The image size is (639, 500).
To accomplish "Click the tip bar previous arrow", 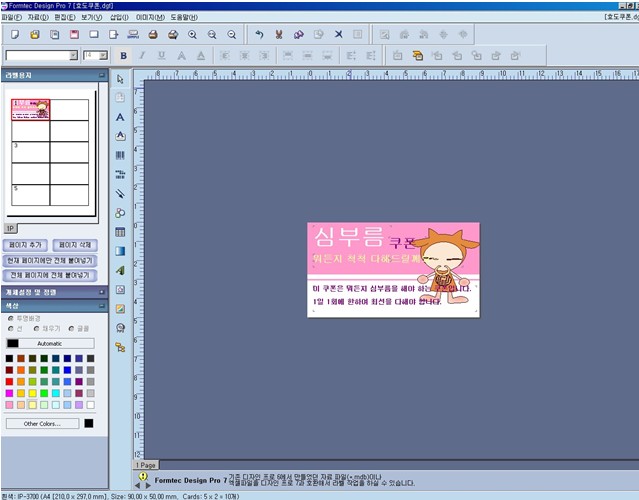I will pyautogui.click(x=137, y=485).
